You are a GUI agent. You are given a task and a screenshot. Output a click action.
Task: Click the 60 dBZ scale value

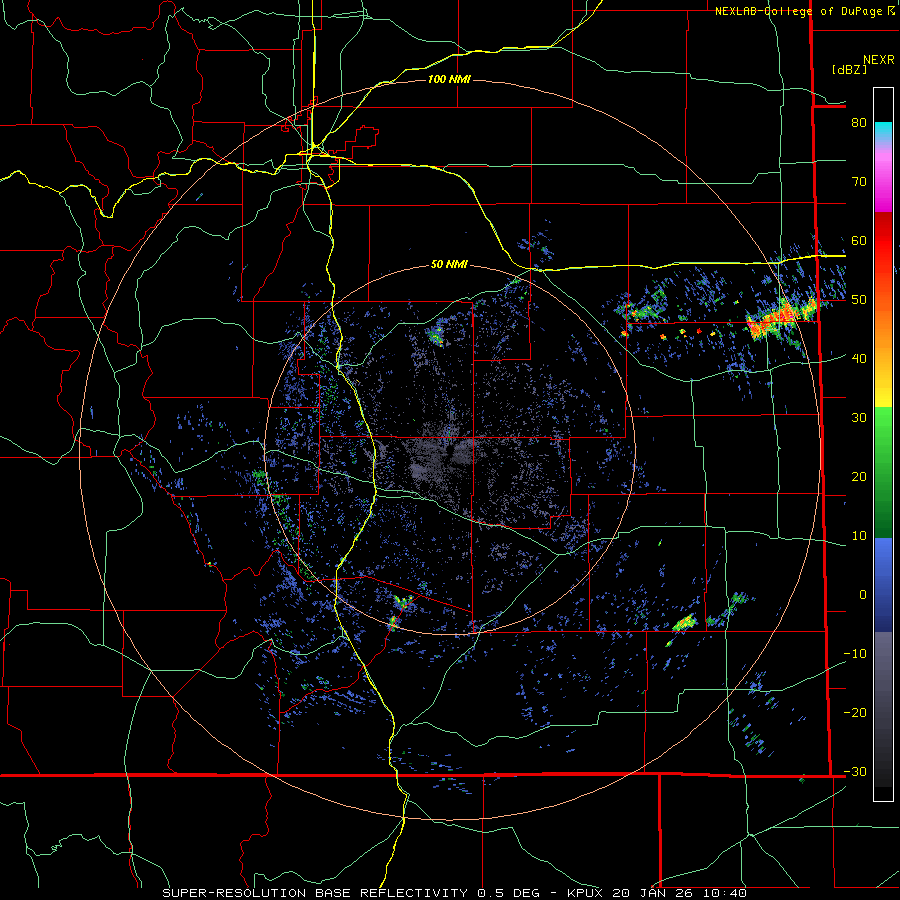click(859, 240)
